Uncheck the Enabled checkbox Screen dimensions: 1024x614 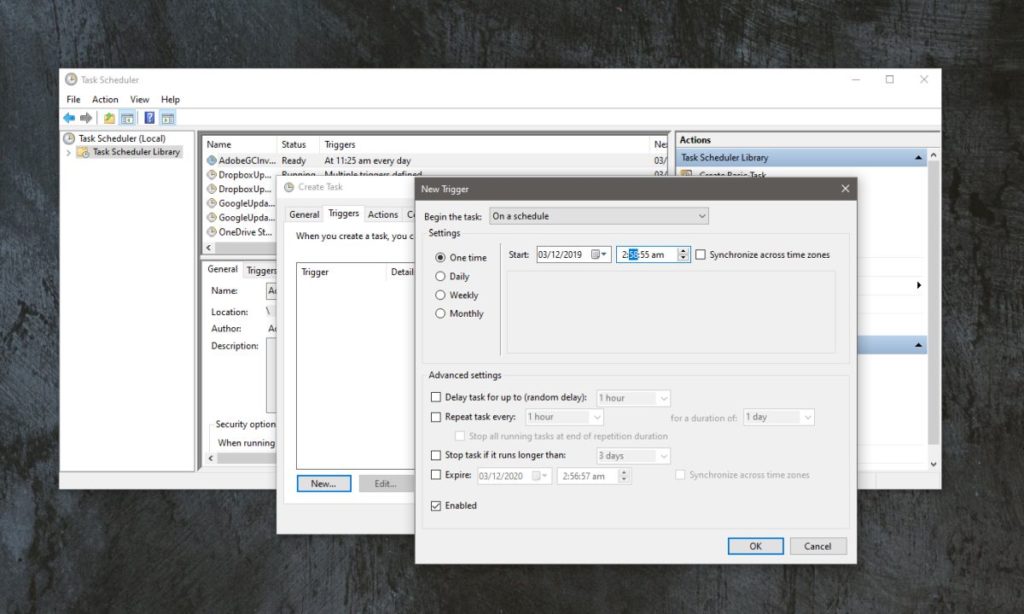click(435, 506)
